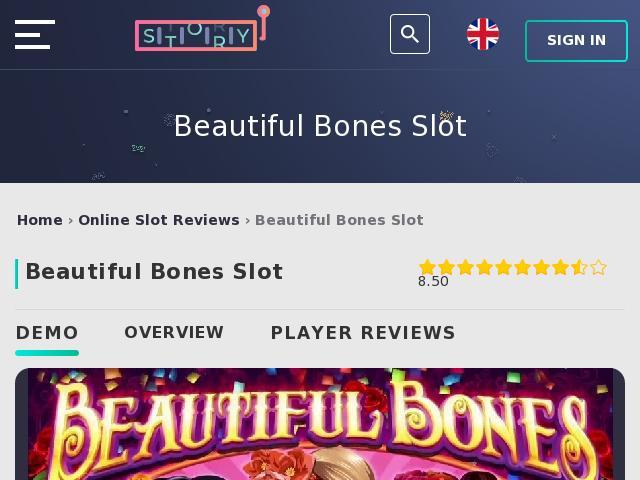
Task: Open the search magnifier icon
Action: 410,34
